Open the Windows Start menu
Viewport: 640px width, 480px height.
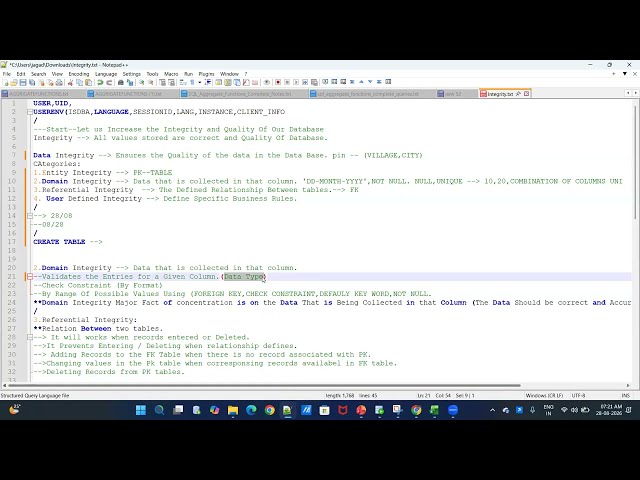141,410
